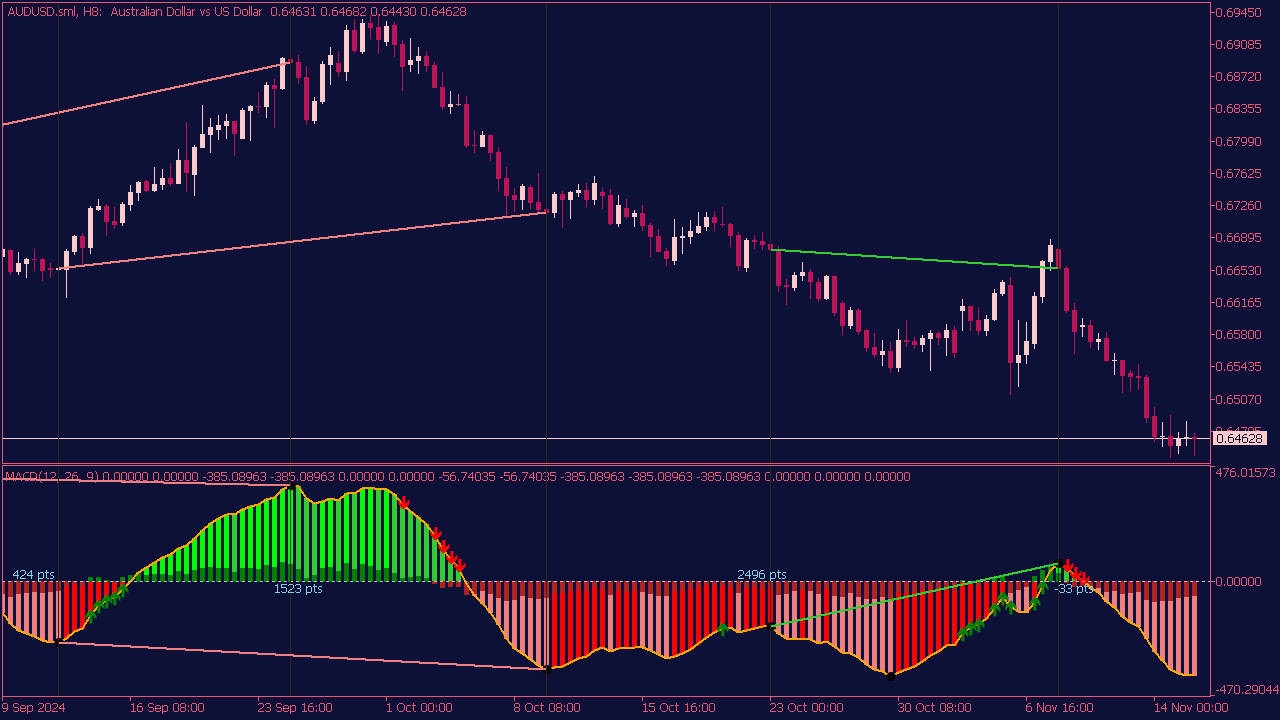Click the 9 Sep 2024 date label
Screen dimensions: 1280x720
(33, 707)
